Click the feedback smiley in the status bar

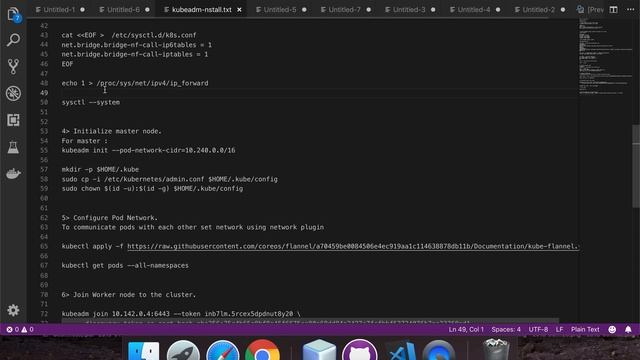pyautogui.click(x=612, y=329)
